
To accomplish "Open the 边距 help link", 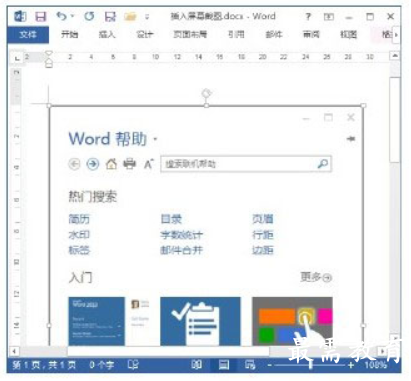I will pos(263,250).
